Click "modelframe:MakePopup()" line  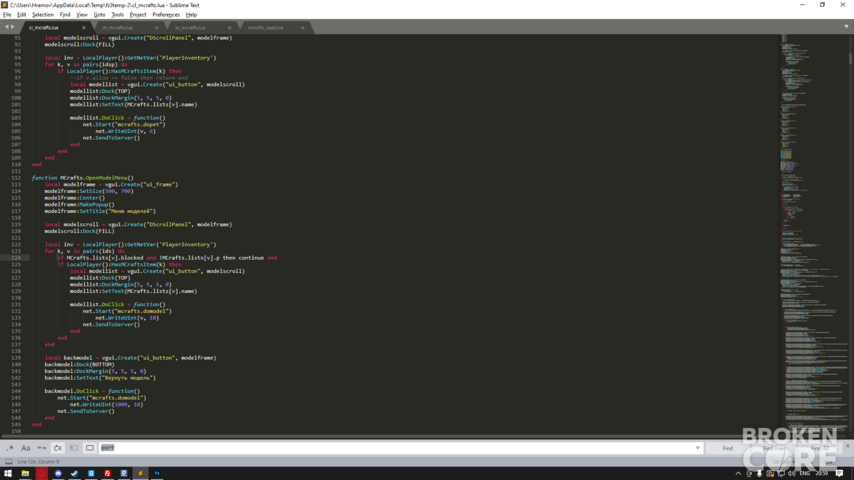(x=80, y=204)
